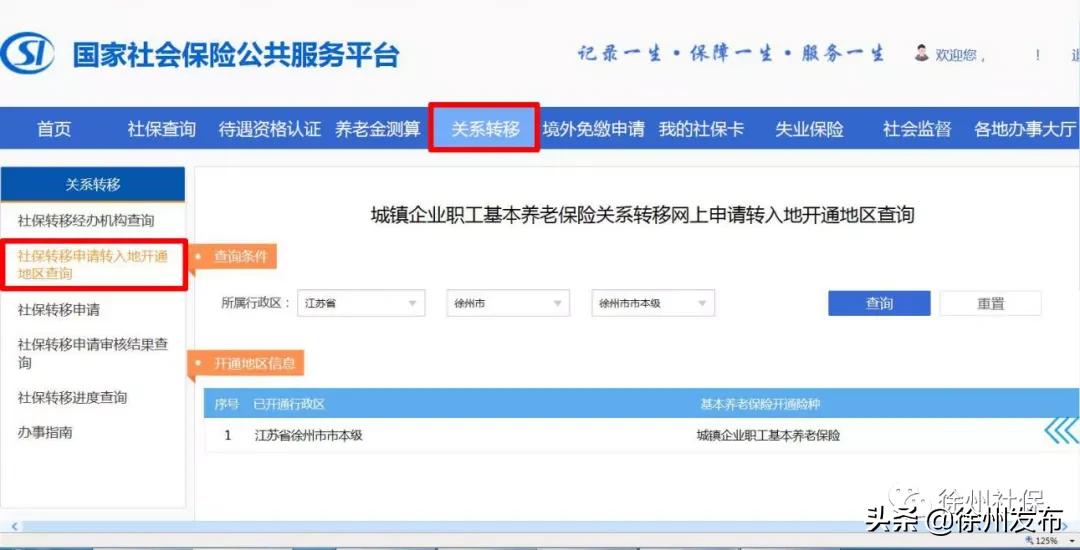1080x550 pixels.
Task: Click the 城镇企业职工基本养老保险 table cell
Action: 769,435
